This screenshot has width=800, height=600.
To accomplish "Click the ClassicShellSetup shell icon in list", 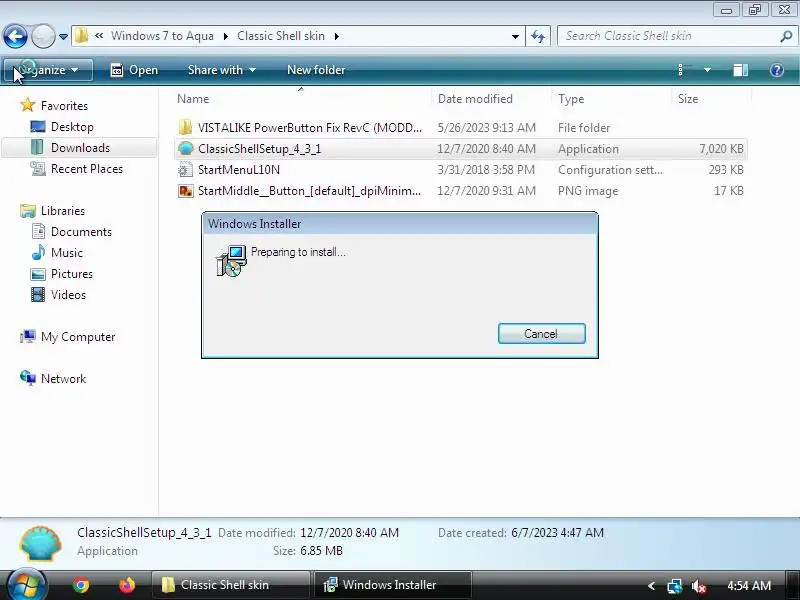I will tap(185, 148).
